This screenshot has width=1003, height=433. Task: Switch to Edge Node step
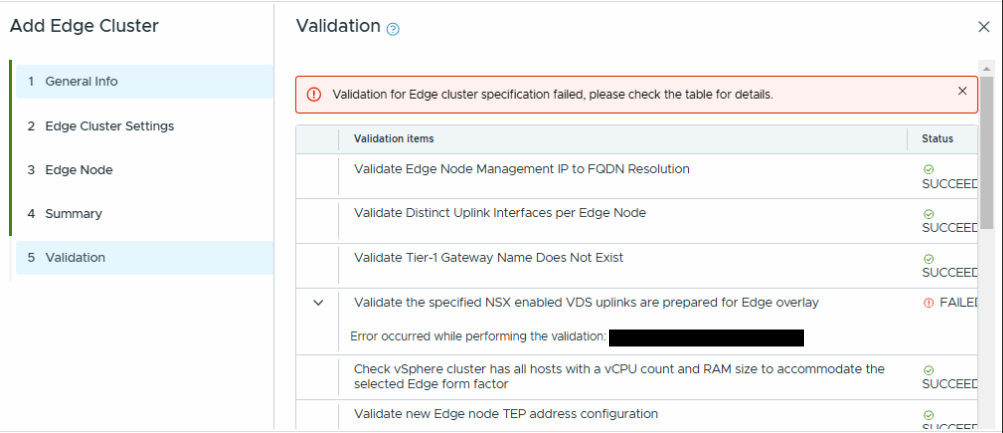pos(79,170)
